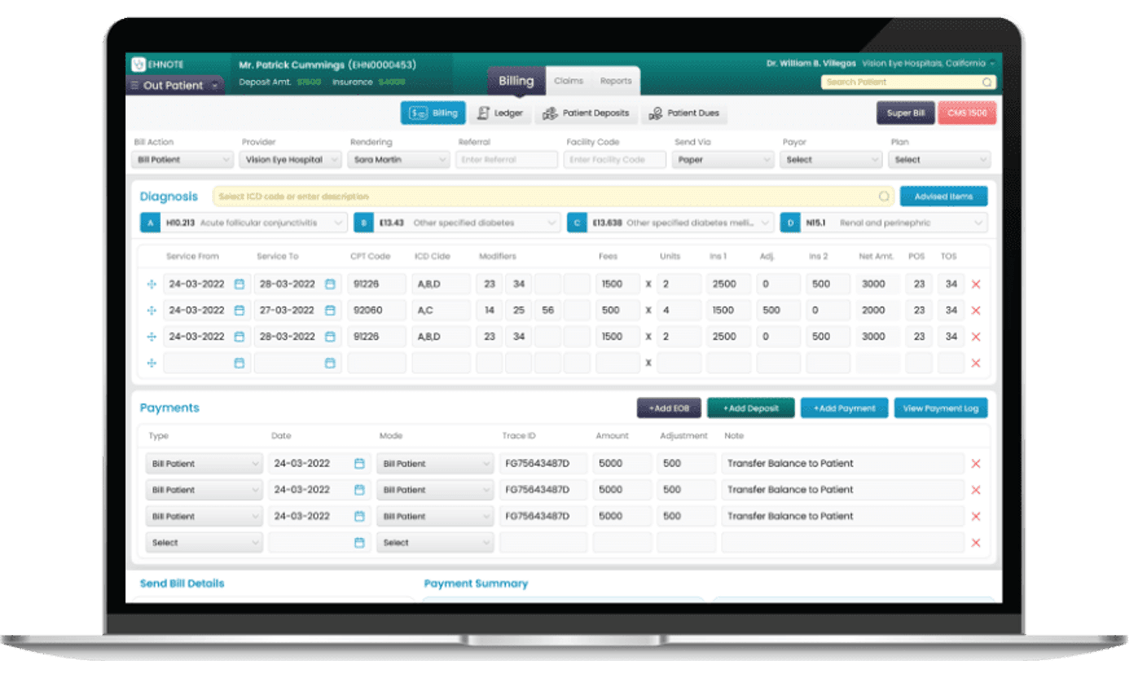
Task: Open Patient Deposits section
Action: (x=585, y=113)
